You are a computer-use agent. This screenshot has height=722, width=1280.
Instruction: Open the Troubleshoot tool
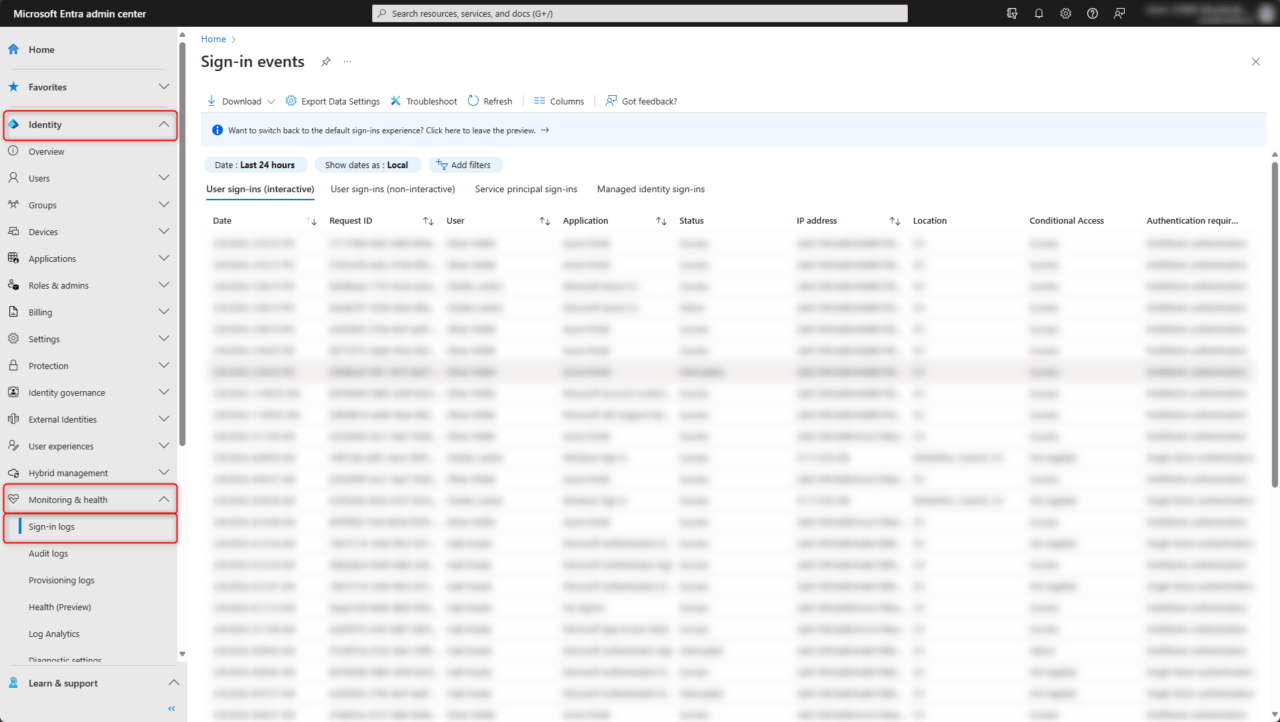tap(424, 101)
